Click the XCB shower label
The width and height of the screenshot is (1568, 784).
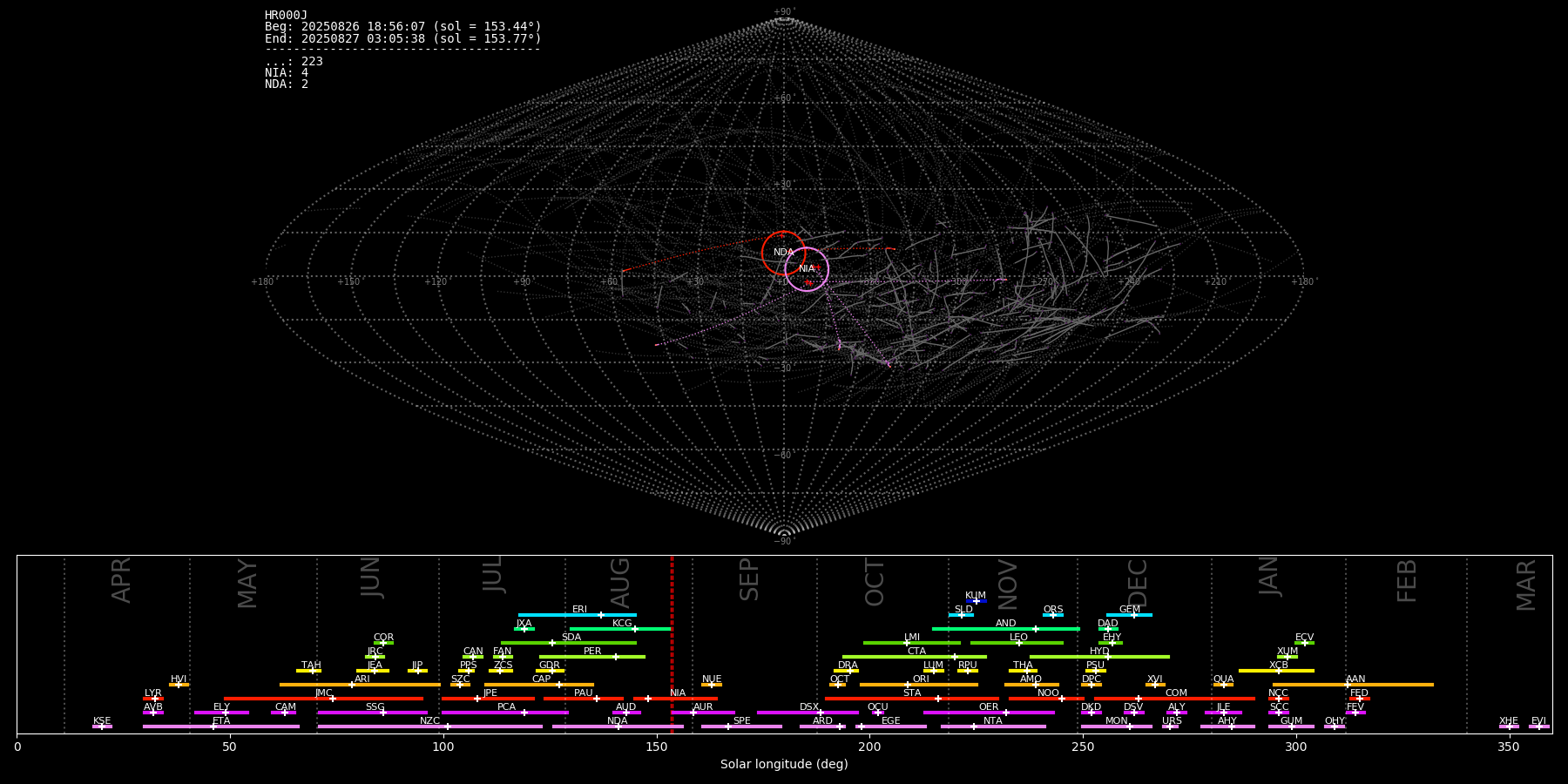(1279, 665)
